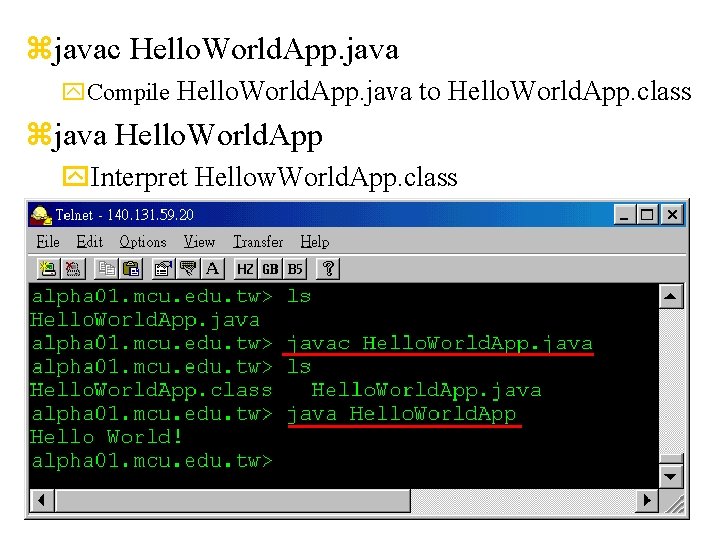
Task: Click the horizontal scrollbar right arrow
Action: pos(647,501)
